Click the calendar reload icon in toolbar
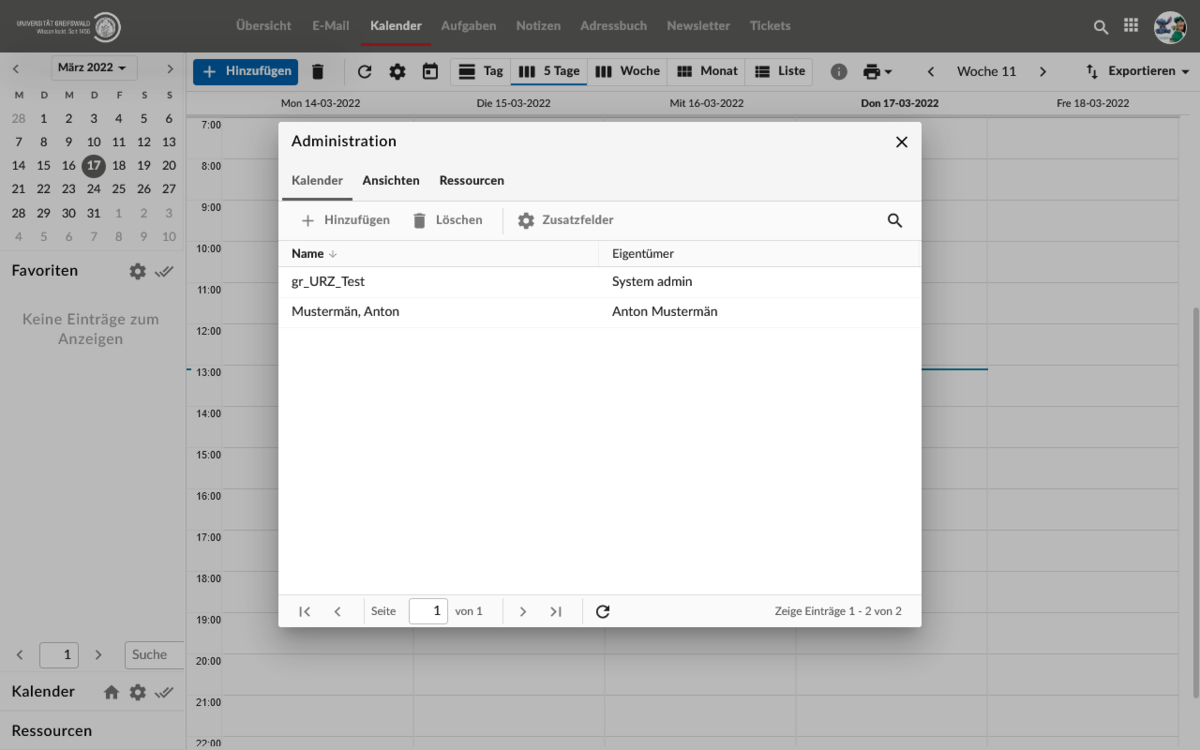Image resolution: width=1200 pixels, height=750 pixels. click(364, 71)
